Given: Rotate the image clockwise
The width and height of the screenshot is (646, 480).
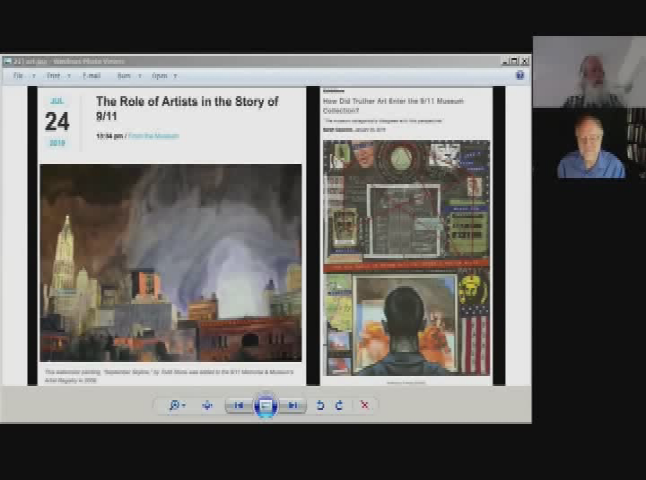Looking at the screenshot, I should click(x=339, y=405).
